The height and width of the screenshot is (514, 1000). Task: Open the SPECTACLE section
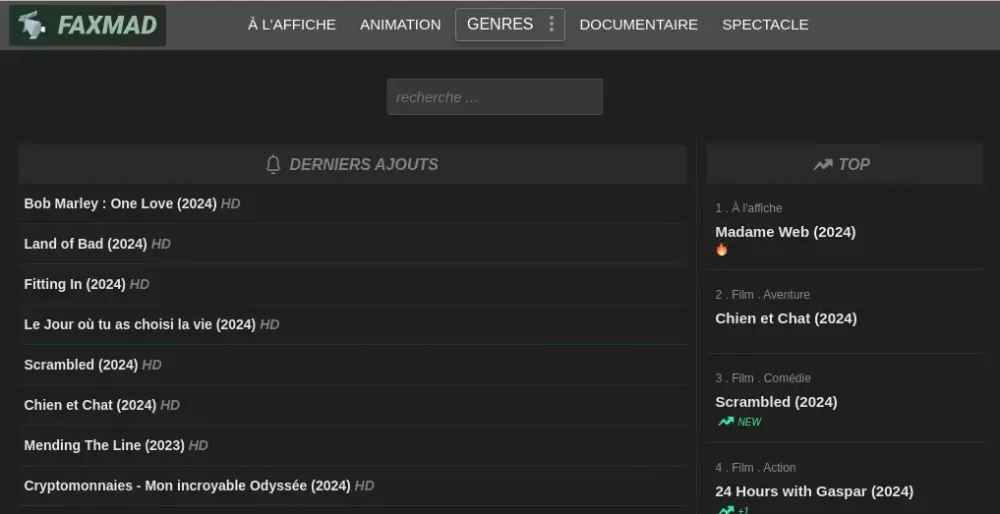pos(765,25)
